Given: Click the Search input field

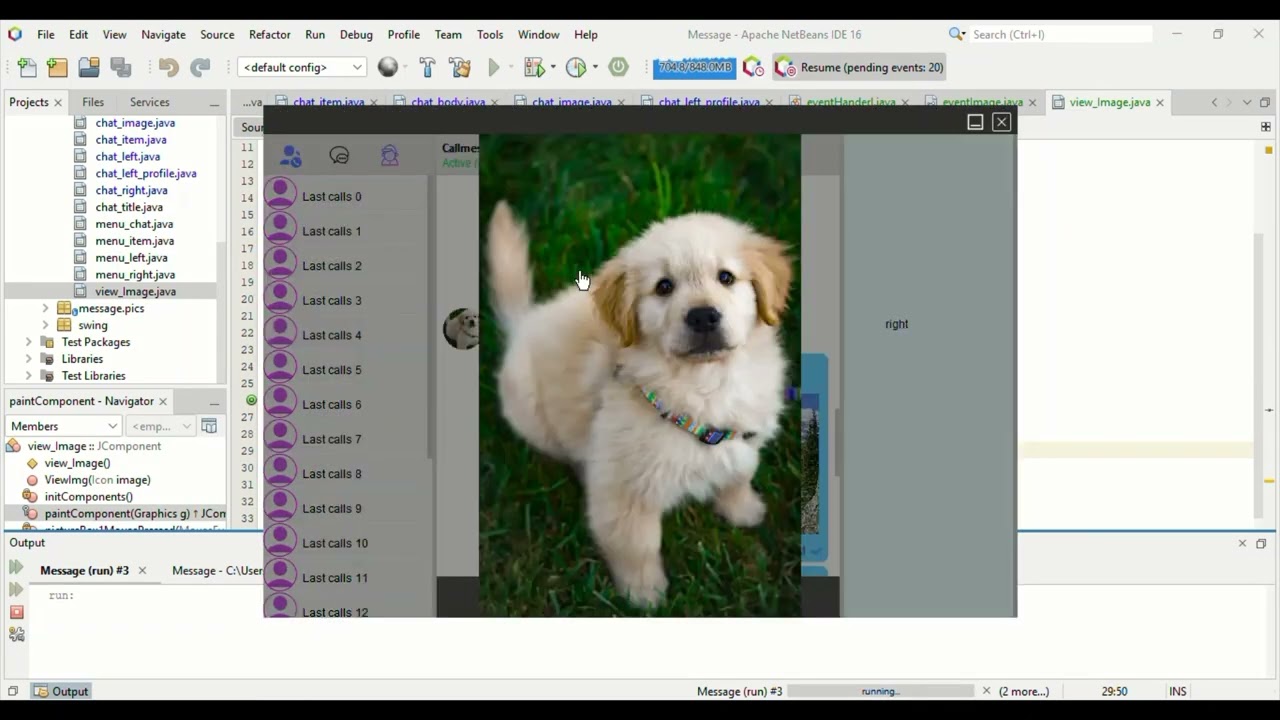Looking at the screenshot, I should coord(1060,34).
